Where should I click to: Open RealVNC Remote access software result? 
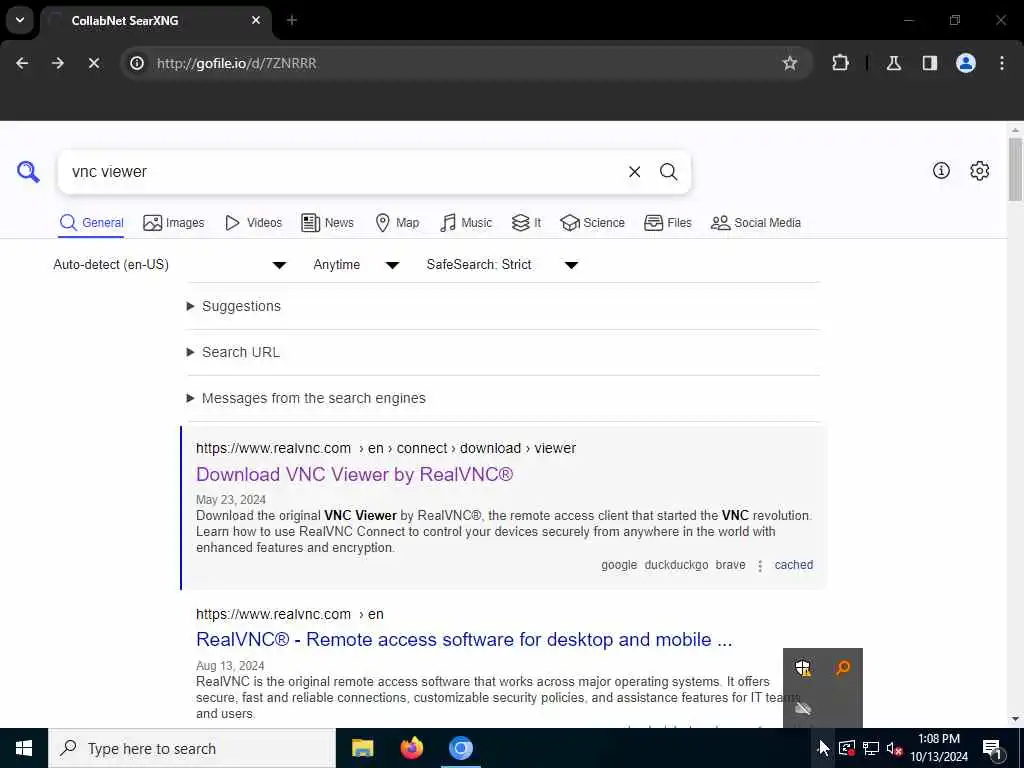pyautogui.click(x=464, y=639)
